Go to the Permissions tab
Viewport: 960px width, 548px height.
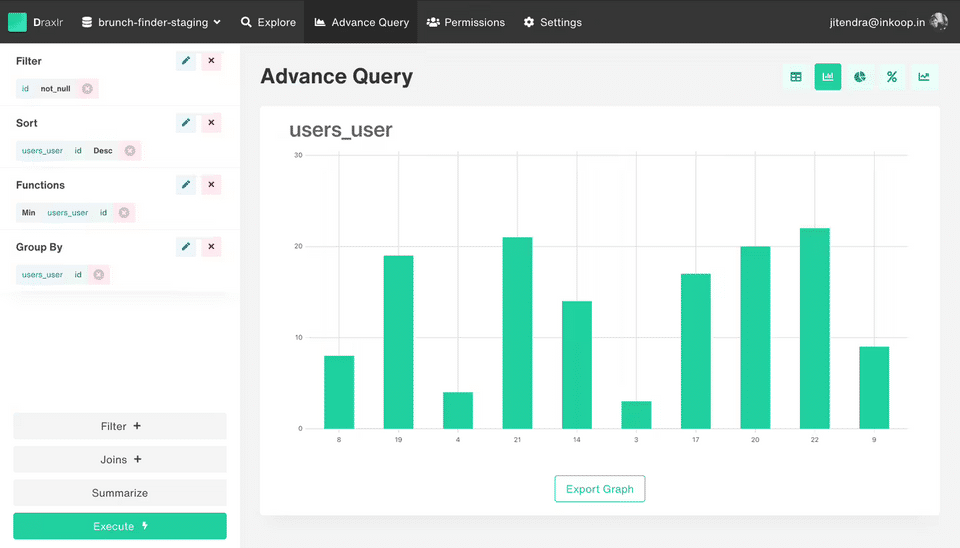(466, 22)
